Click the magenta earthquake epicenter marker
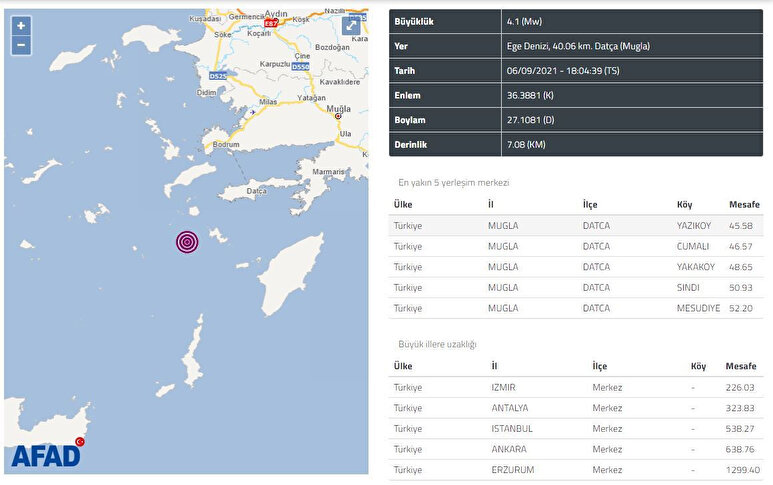The width and height of the screenshot is (773, 485). click(x=187, y=241)
